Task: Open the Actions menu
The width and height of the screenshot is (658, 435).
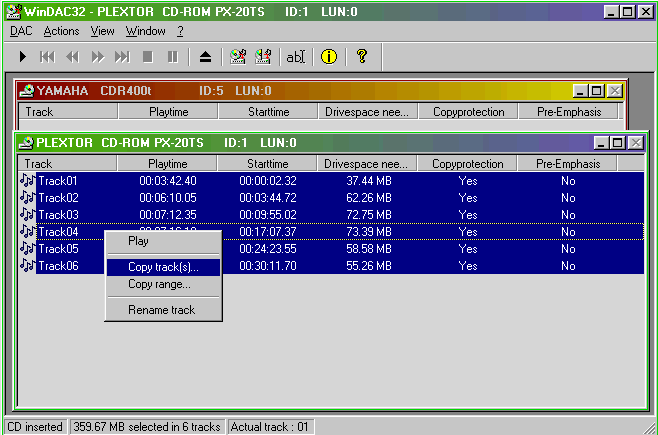Action: (61, 31)
